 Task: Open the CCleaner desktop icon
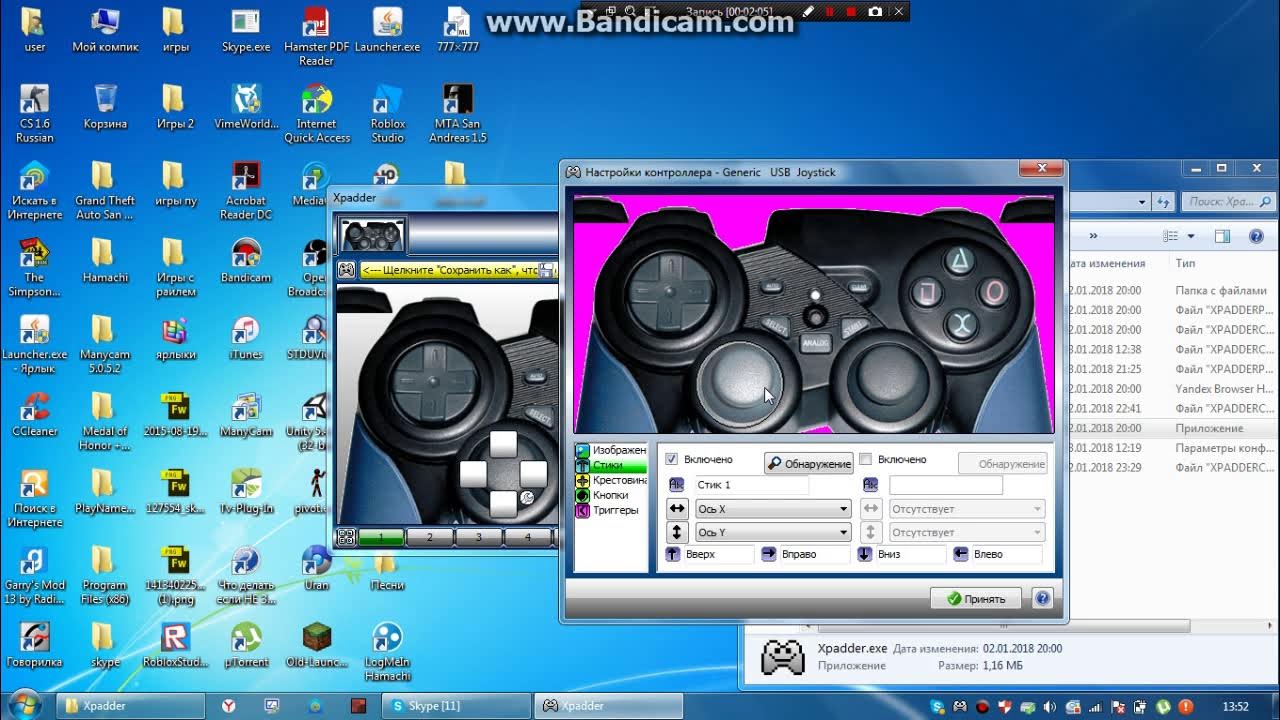[34, 415]
